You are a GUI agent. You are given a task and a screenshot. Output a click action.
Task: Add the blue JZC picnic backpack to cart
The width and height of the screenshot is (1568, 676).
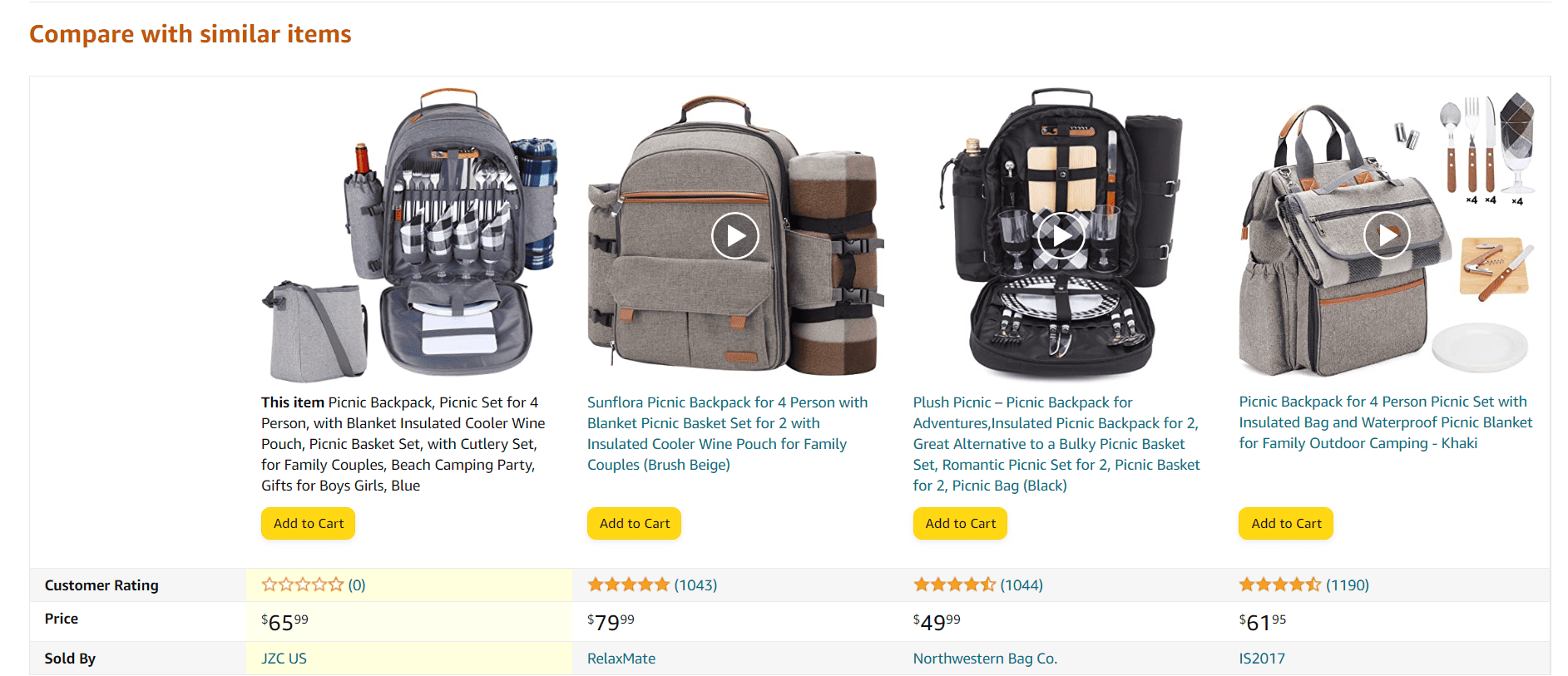point(308,523)
